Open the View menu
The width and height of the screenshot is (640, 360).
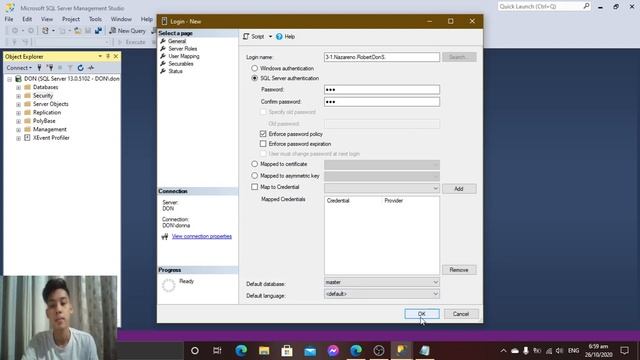47,19
